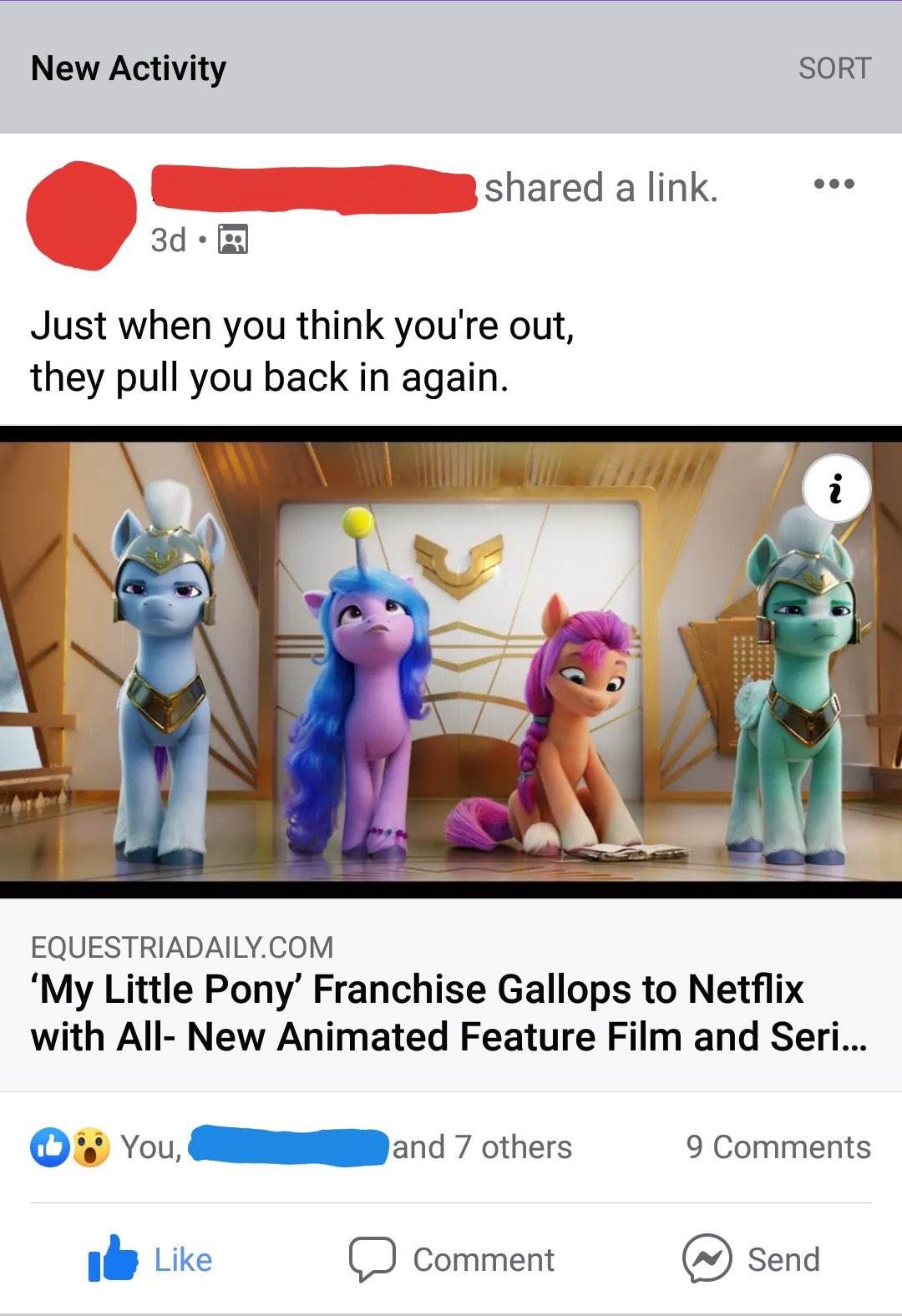
Task: Open the poster's red profile picture
Action: click(81, 215)
